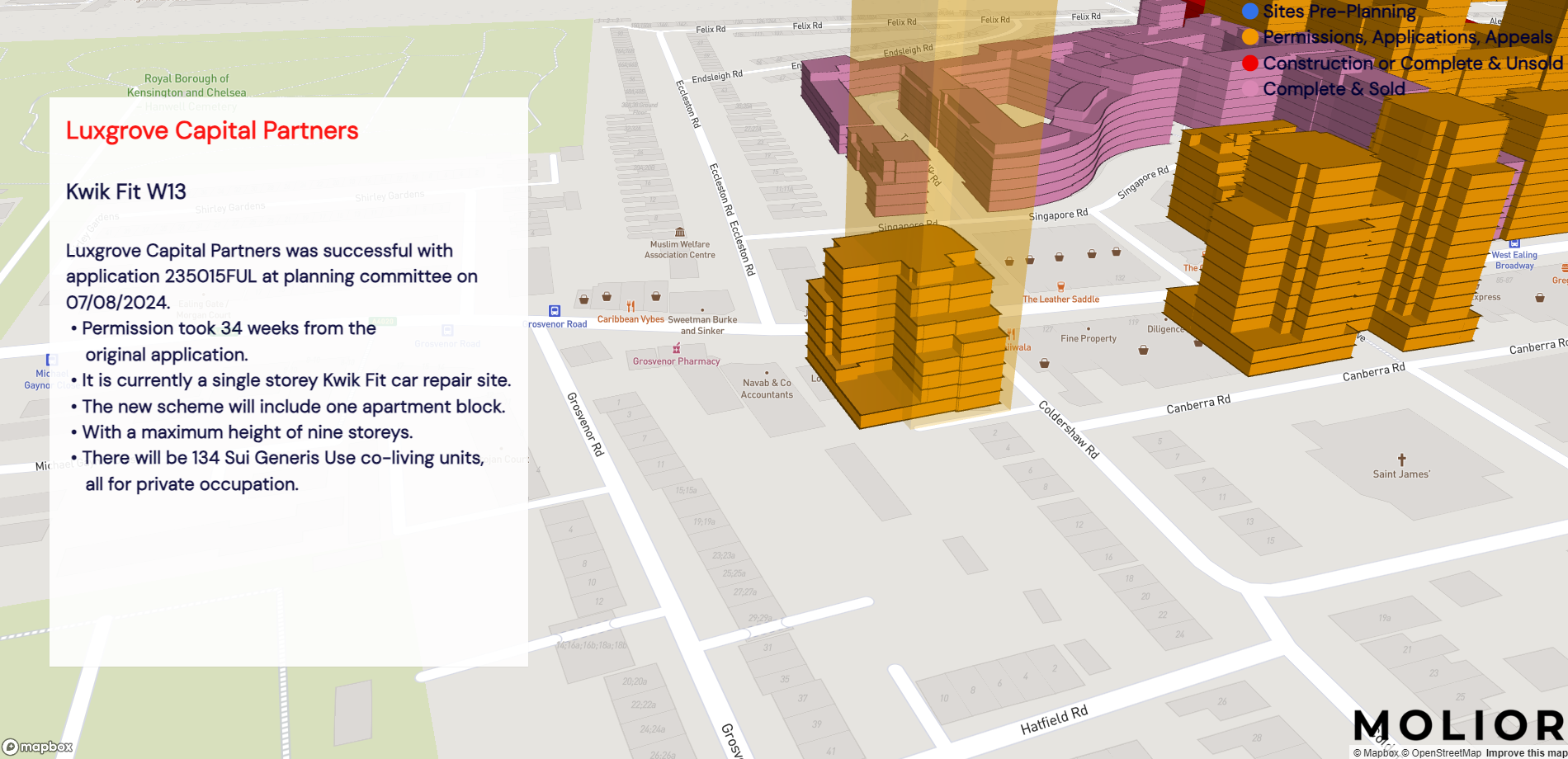Click the Improve this map link
The image size is (1568, 759).
tap(1526, 752)
